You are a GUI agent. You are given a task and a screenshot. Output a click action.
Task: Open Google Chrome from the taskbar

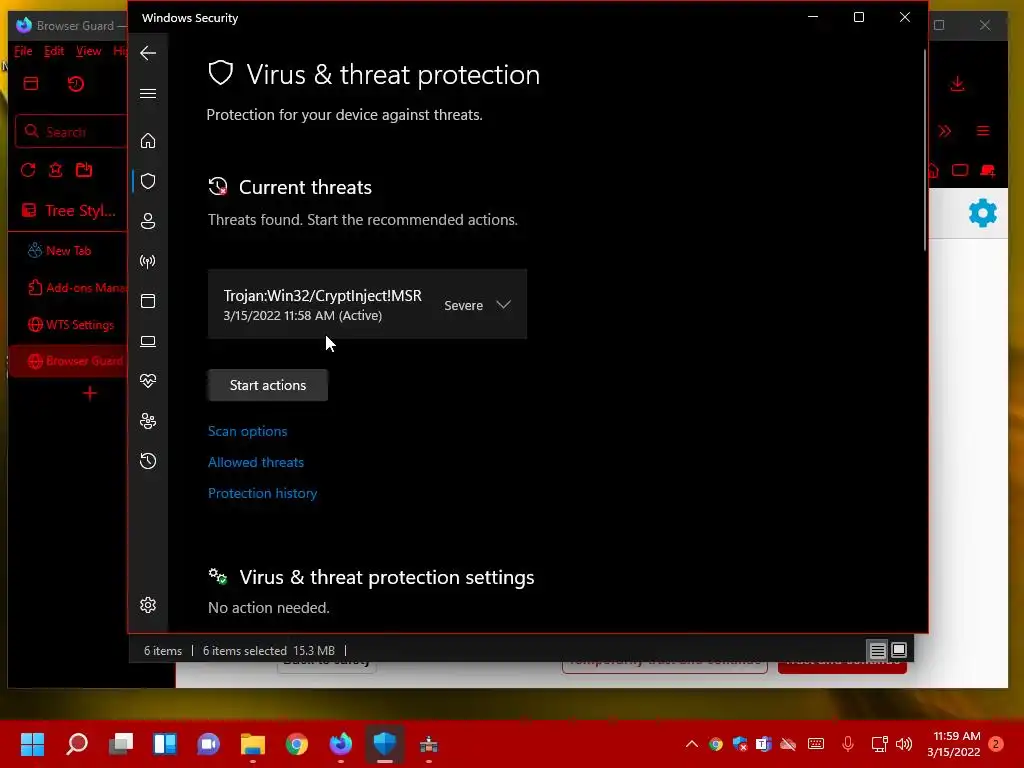[x=296, y=744]
